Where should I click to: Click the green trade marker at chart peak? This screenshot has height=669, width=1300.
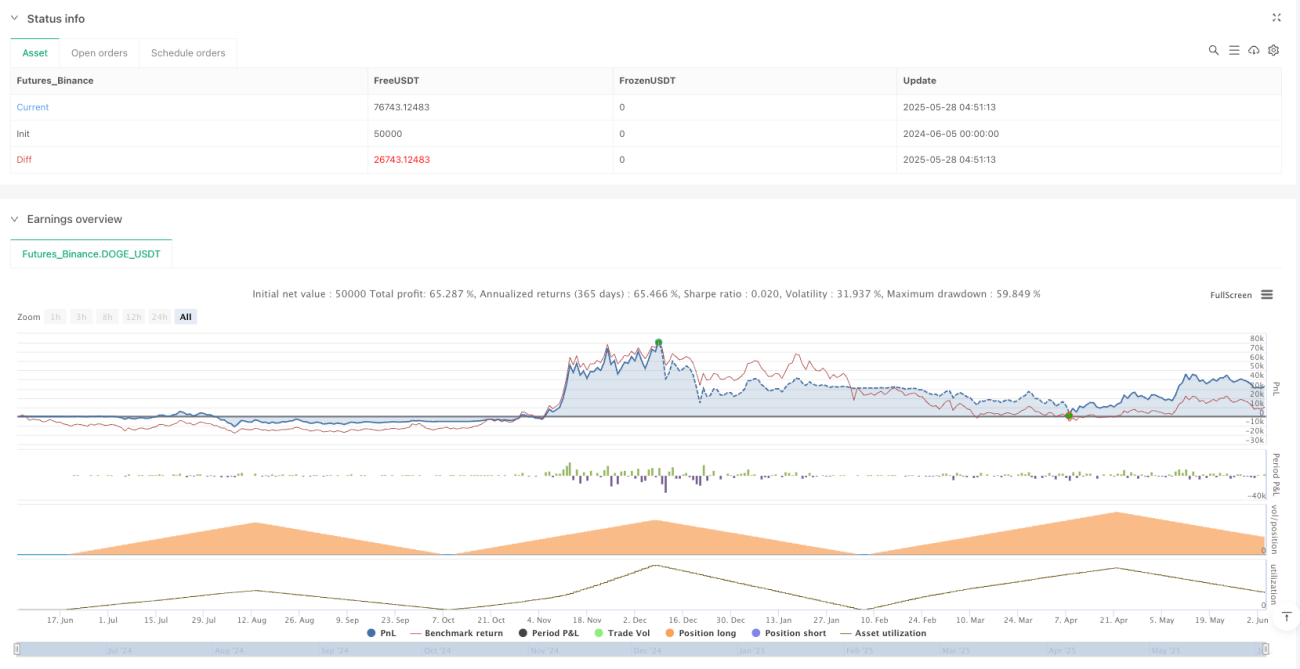click(x=658, y=343)
